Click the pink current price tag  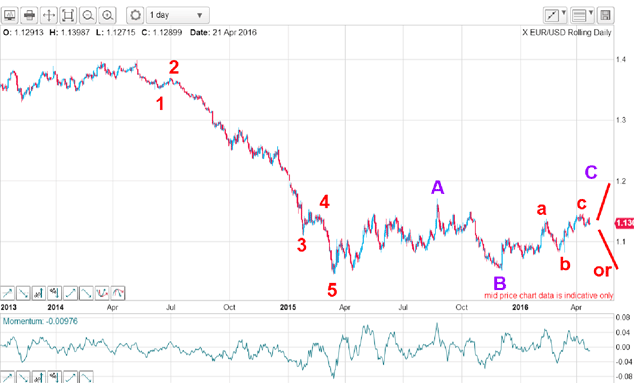[624, 223]
